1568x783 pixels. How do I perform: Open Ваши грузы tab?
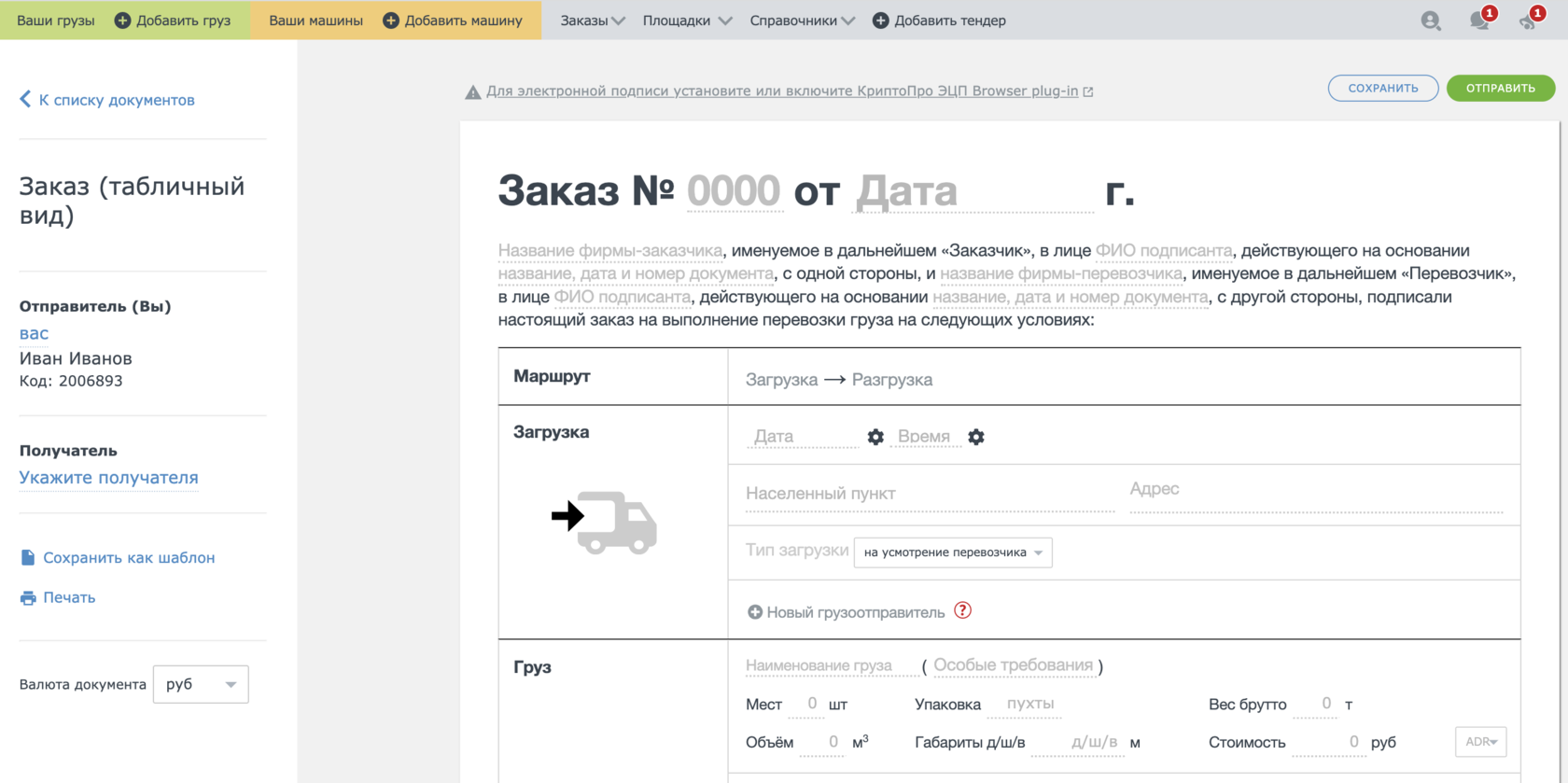click(56, 21)
